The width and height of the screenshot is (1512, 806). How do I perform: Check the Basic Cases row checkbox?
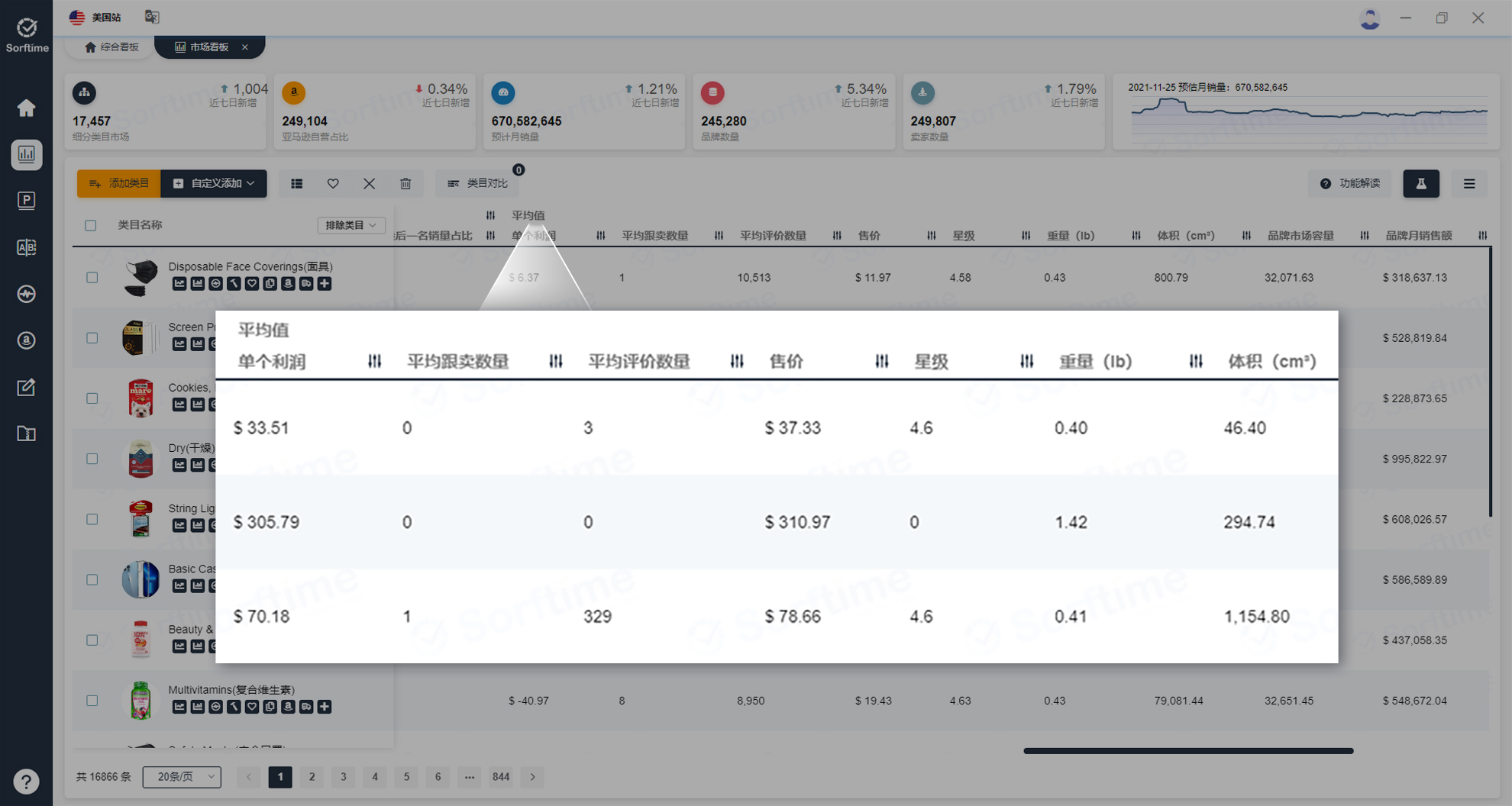(92, 579)
